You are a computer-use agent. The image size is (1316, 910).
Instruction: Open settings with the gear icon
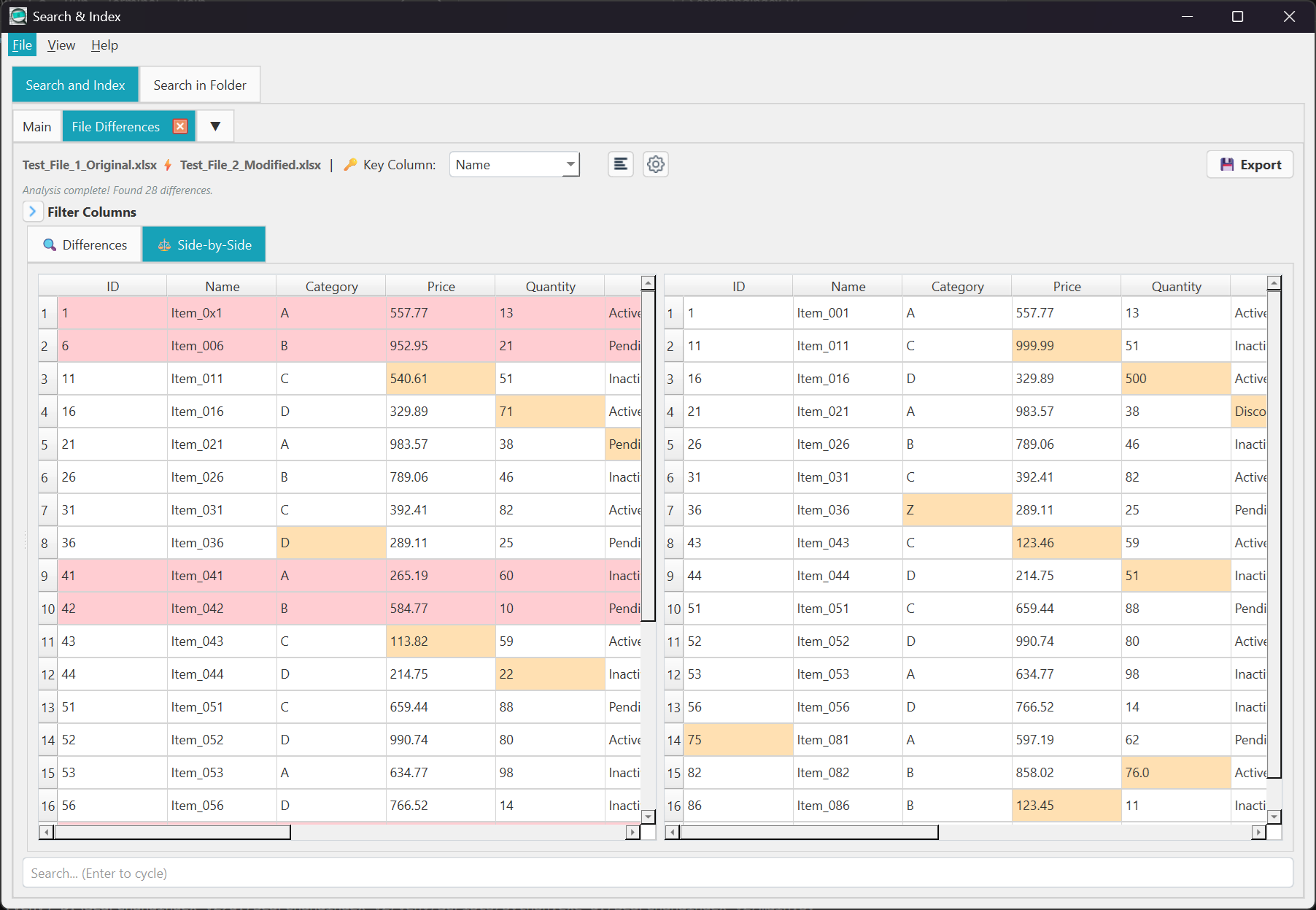tap(655, 164)
